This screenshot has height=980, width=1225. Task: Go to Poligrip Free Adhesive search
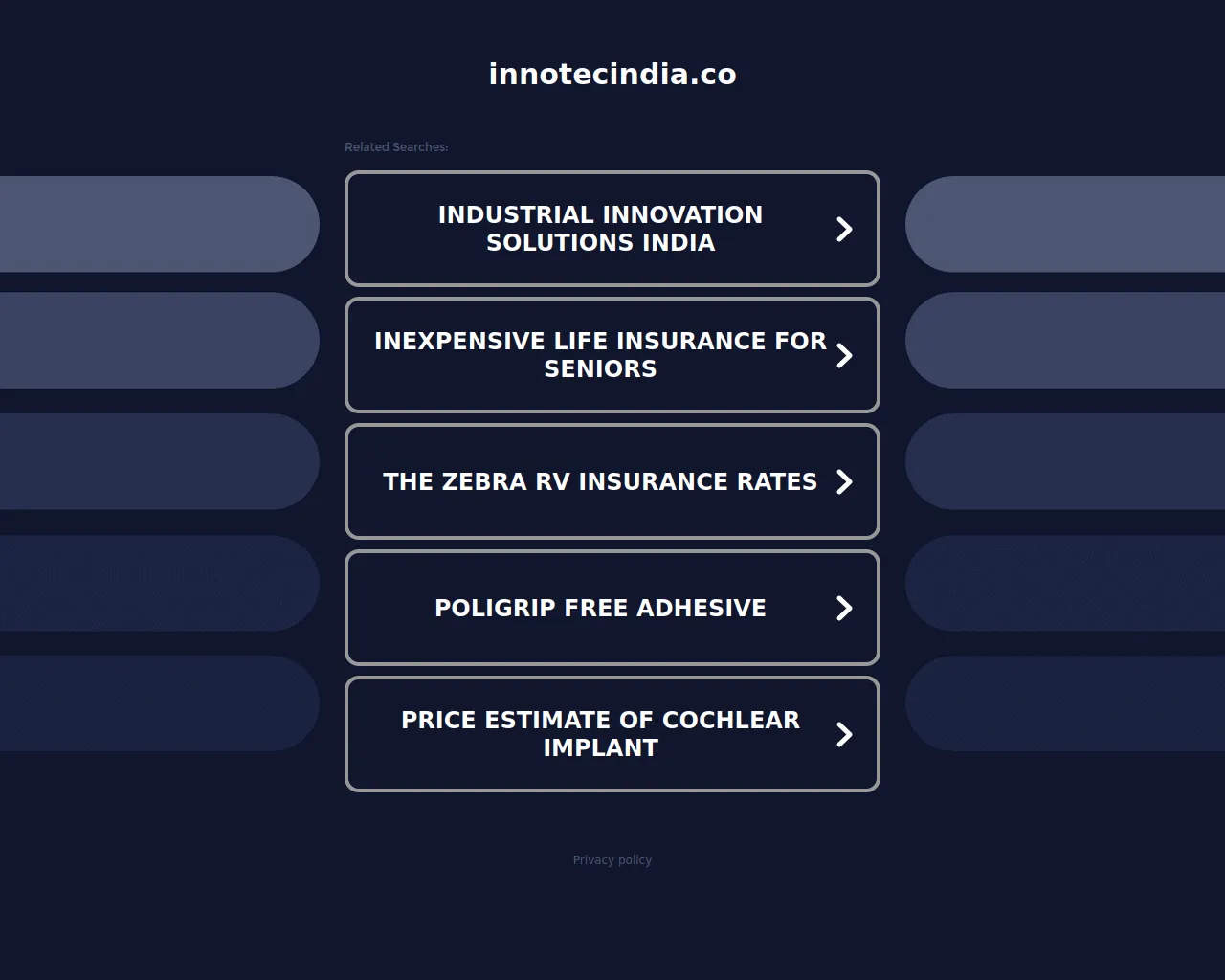click(x=600, y=608)
